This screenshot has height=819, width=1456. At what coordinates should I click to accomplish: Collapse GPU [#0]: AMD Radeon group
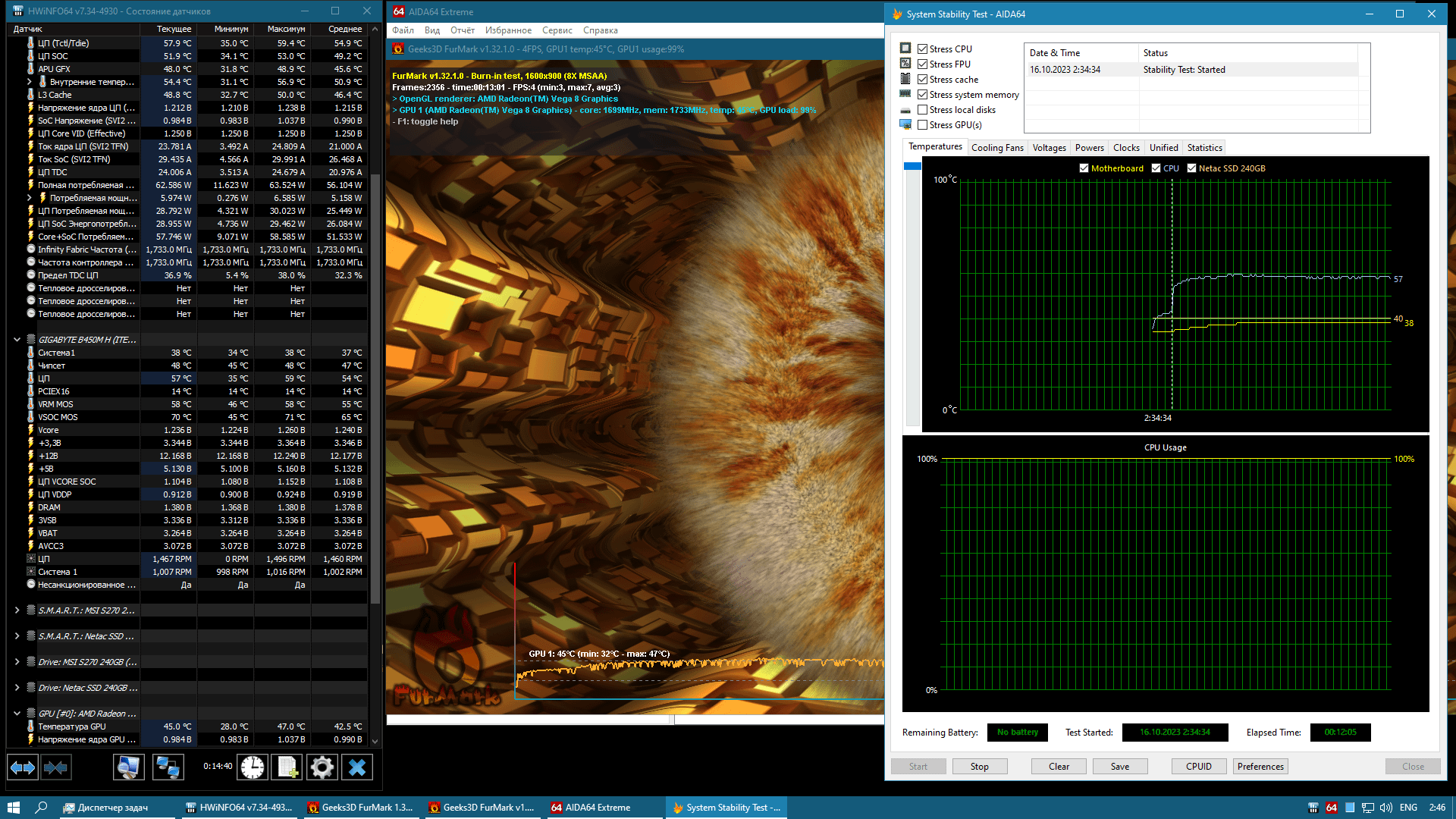click(x=17, y=714)
